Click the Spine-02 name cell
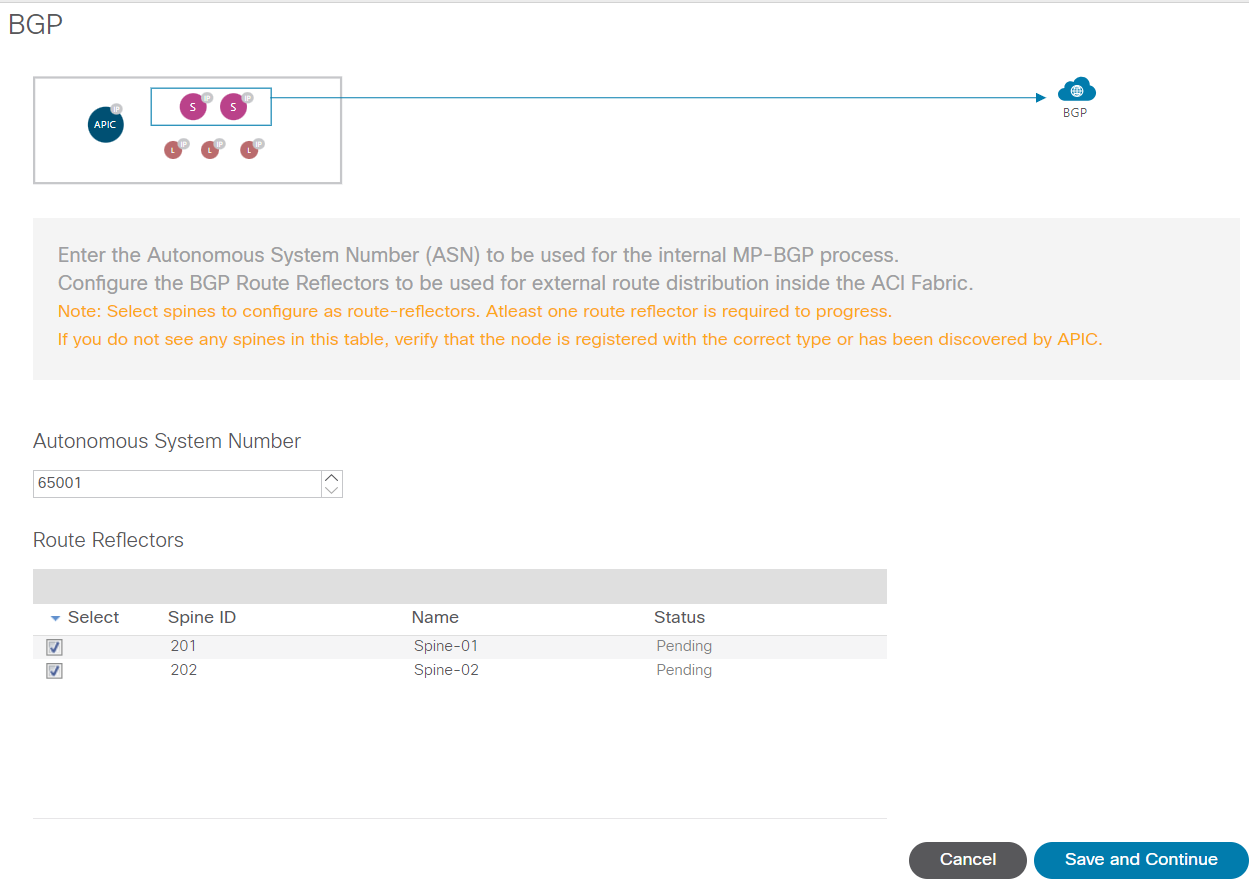 (446, 670)
